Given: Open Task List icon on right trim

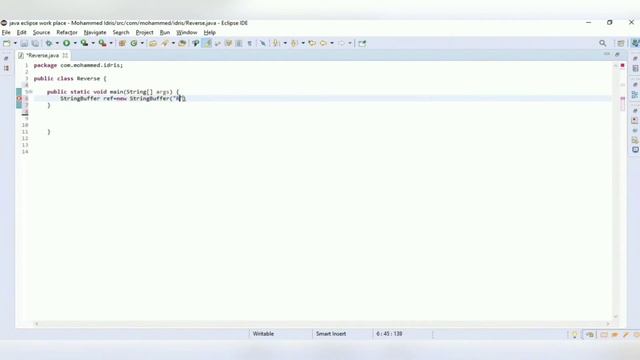Looking at the screenshot, I should click(635, 69).
